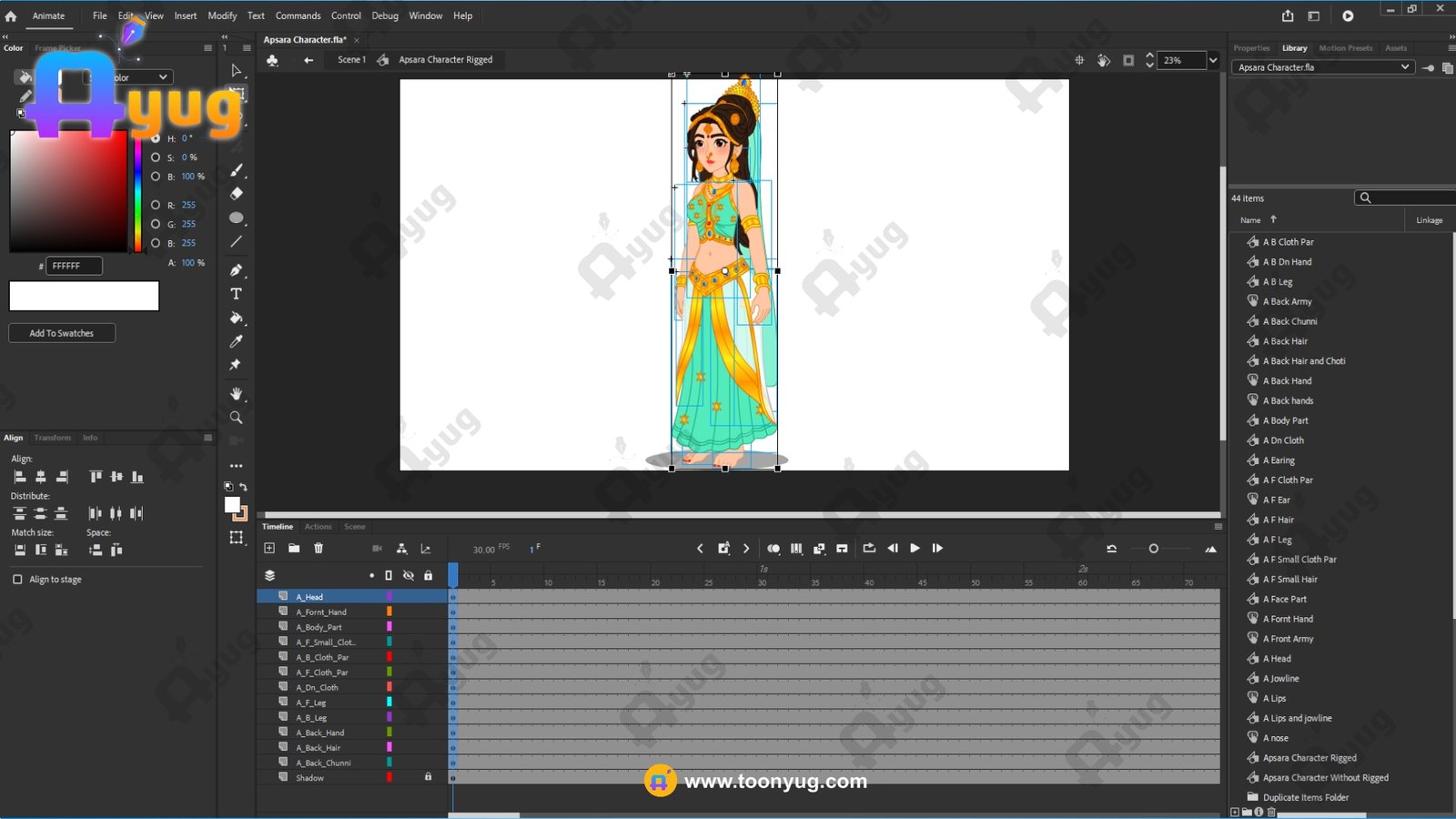Go back to Scene 1 with back arrow

click(308, 60)
